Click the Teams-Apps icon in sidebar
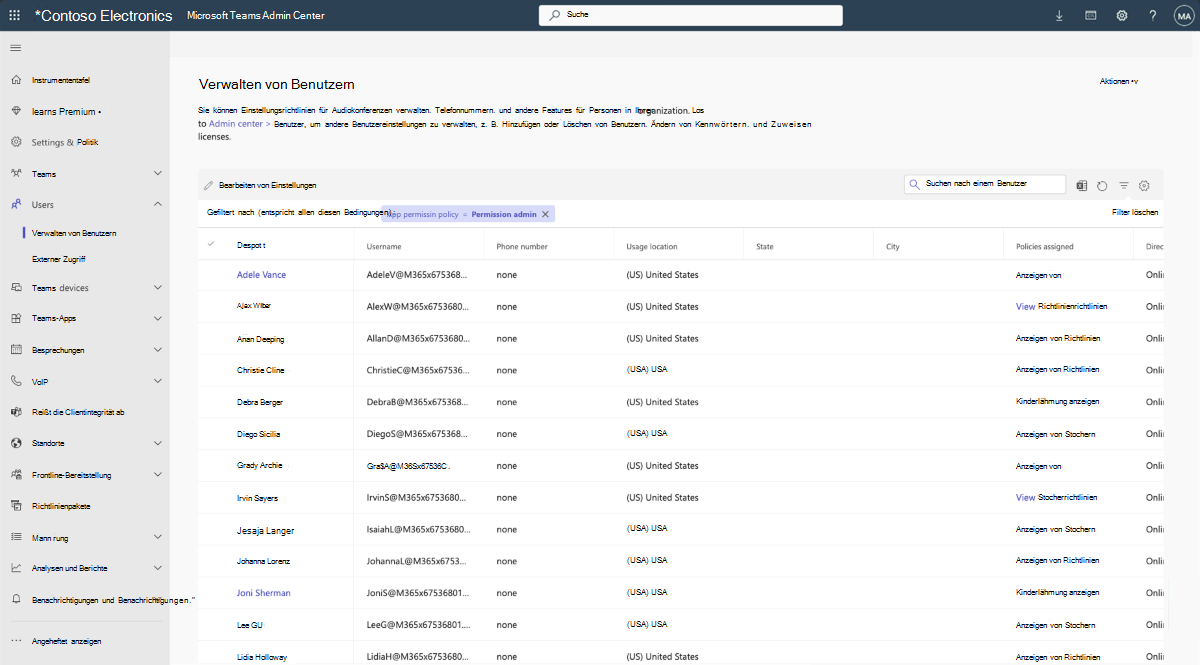 pos(15,318)
